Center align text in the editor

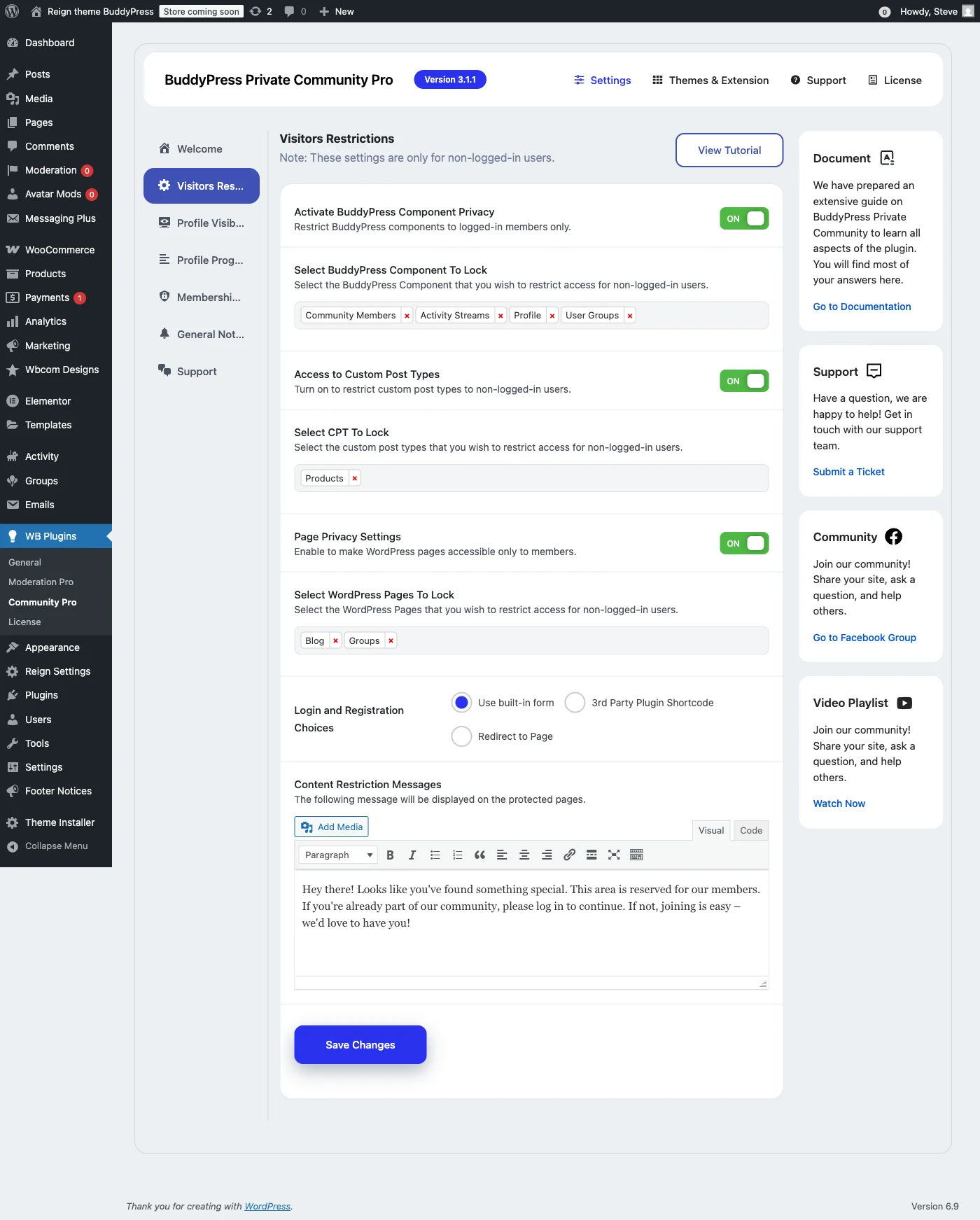pyautogui.click(x=524, y=855)
